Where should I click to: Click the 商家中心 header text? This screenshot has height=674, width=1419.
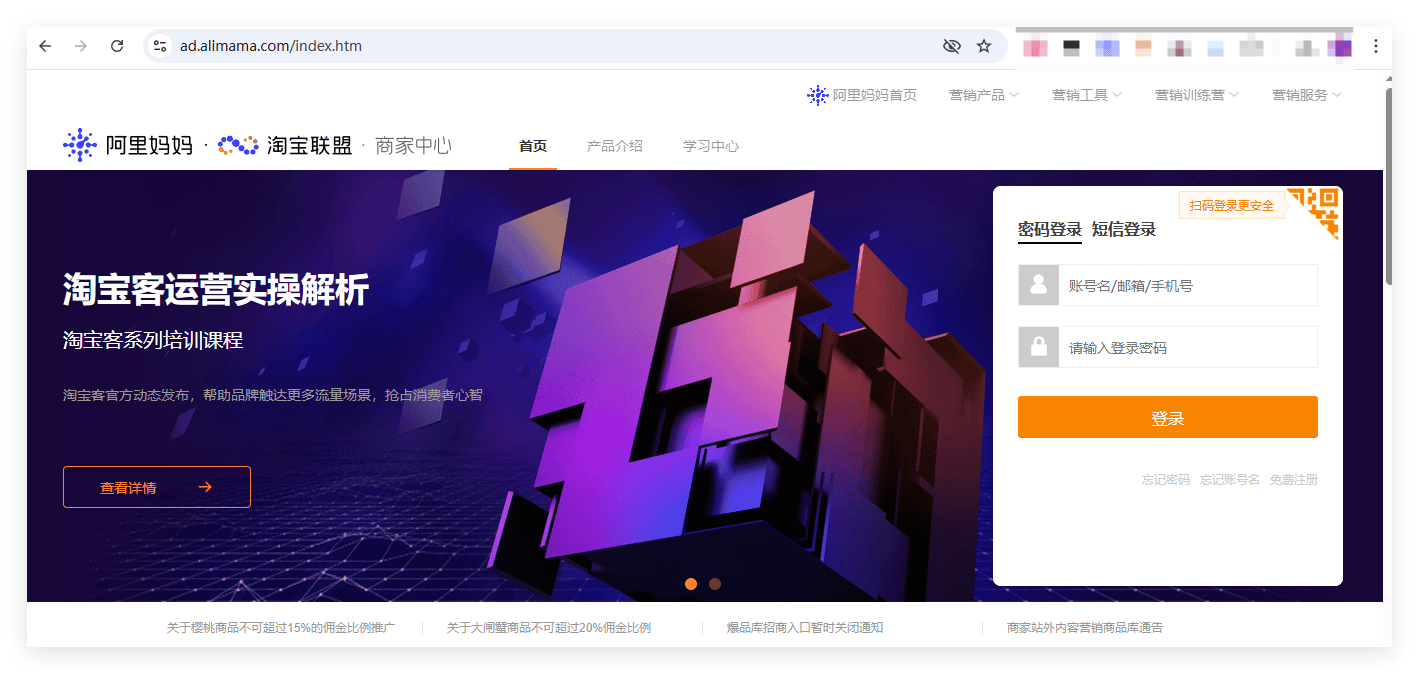coord(413,146)
